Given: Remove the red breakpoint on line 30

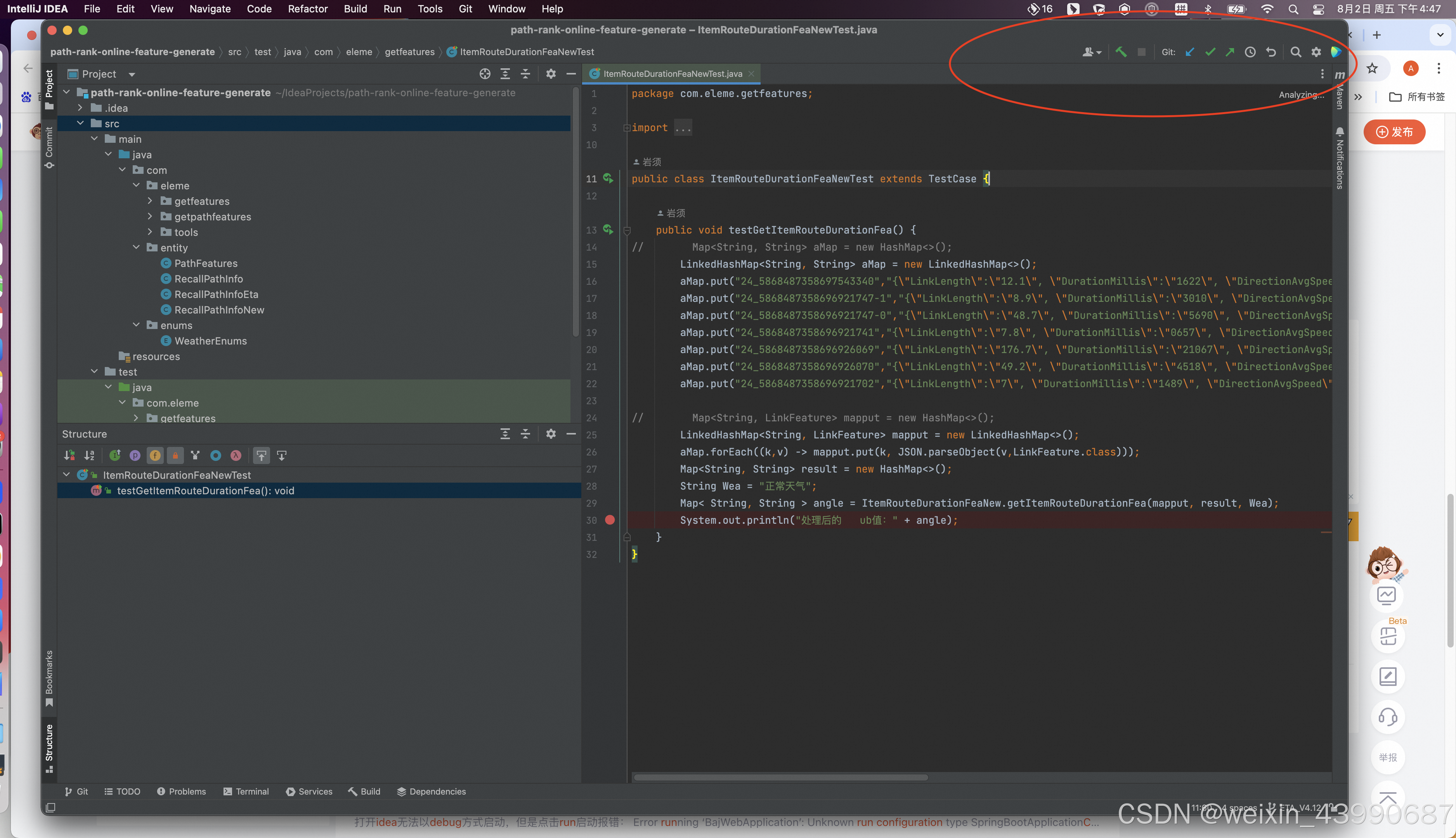Looking at the screenshot, I should [x=610, y=520].
